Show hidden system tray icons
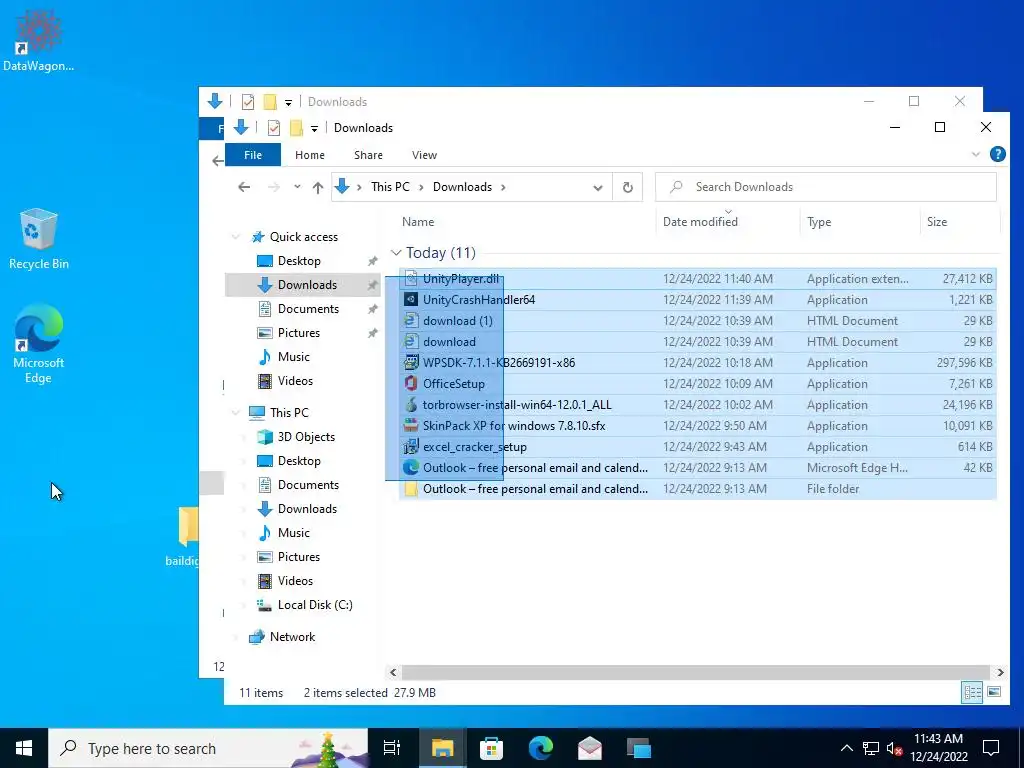This screenshot has height=768, width=1024. pyautogui.click(x=846, y=748)
